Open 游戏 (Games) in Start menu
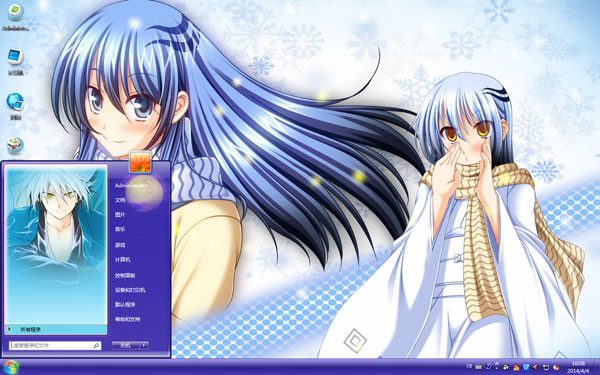Image resolution: width=600 pixels, height=375 pixels. point(120,245)
